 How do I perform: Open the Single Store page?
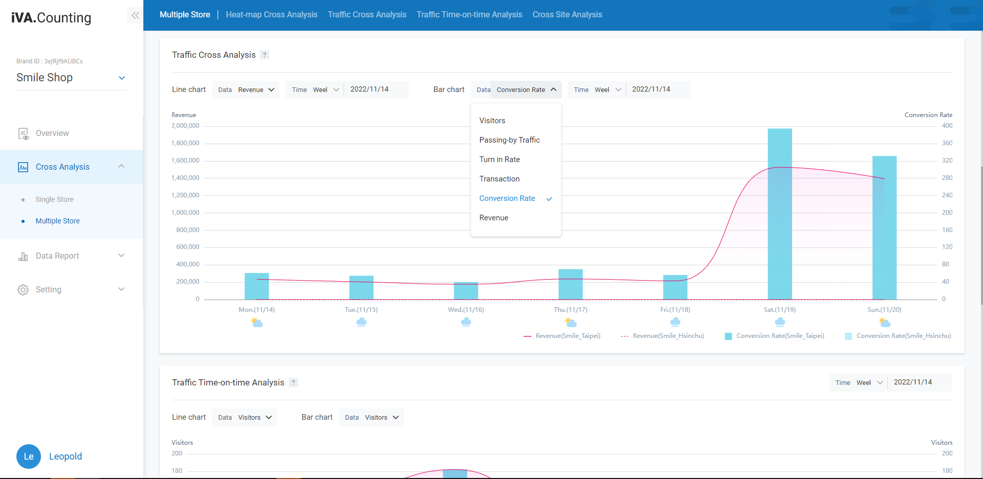(x=54, y=199)
